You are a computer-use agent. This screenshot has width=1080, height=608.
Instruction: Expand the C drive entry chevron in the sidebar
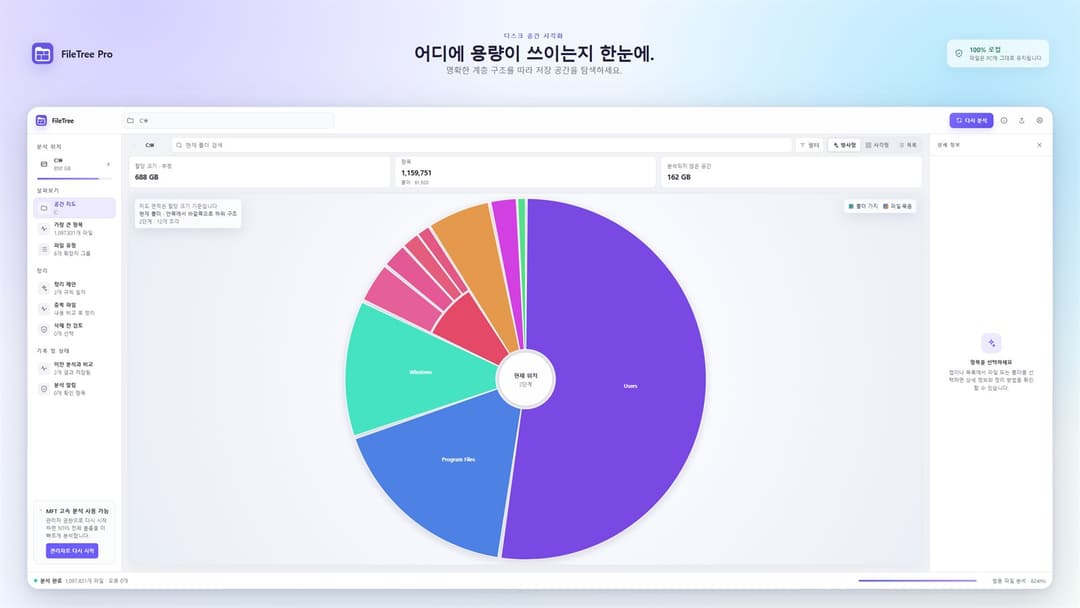[x=108, y=165]
